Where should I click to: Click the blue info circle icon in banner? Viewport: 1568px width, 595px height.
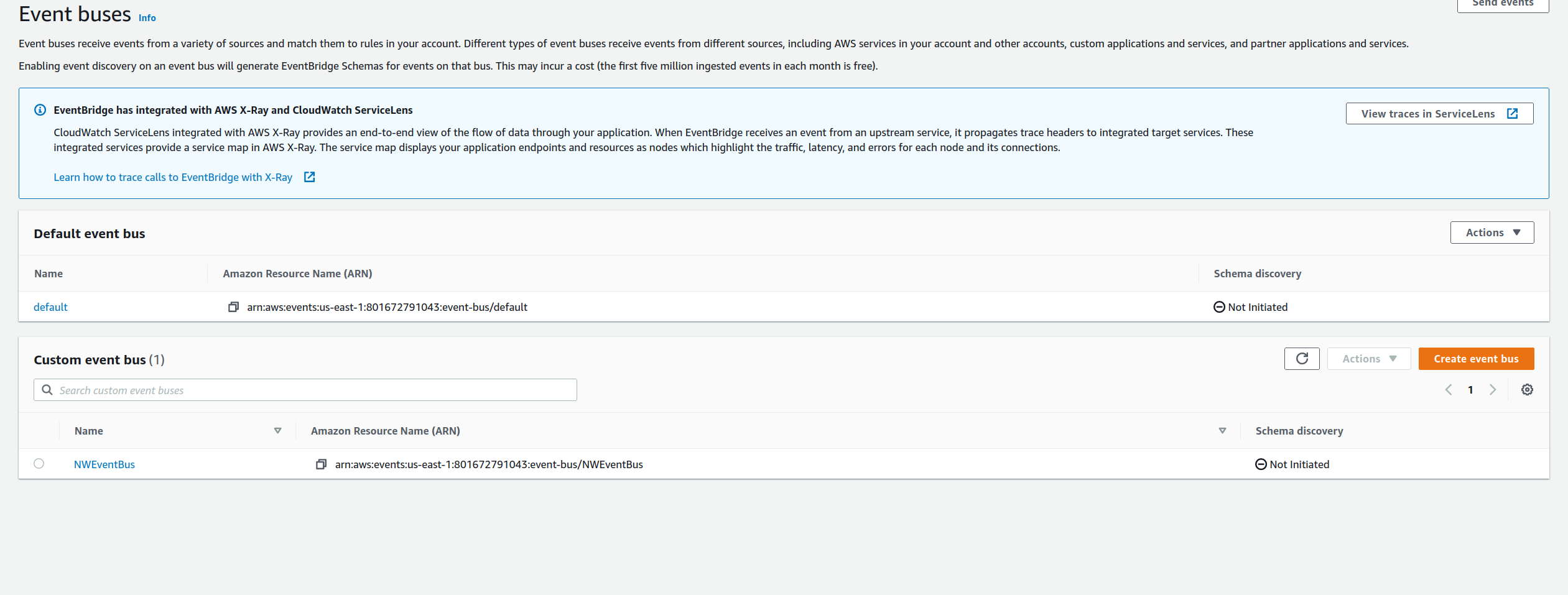click(40, 110)
